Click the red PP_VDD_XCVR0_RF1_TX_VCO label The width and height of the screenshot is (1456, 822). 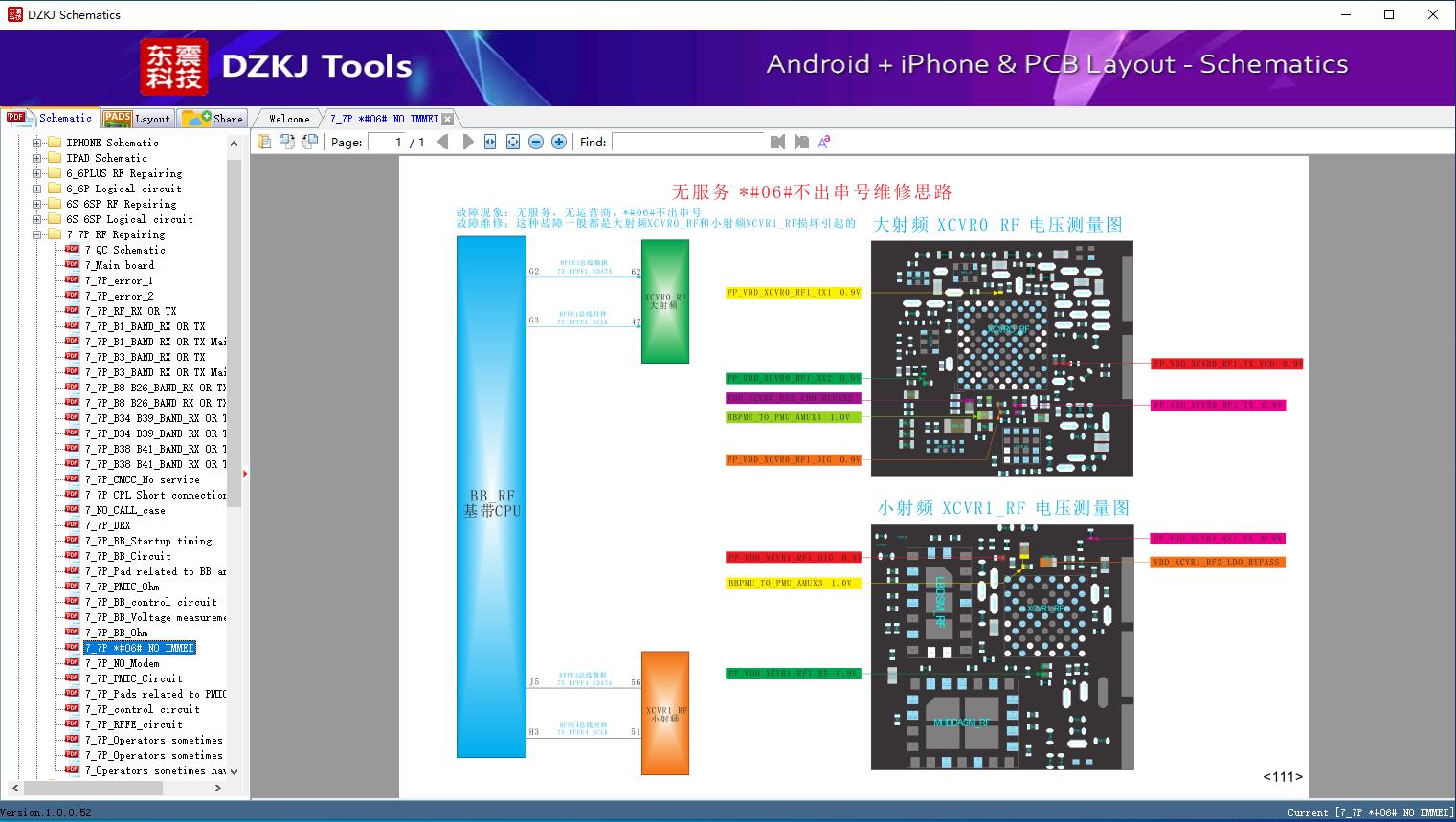[x=1227, y=364]
